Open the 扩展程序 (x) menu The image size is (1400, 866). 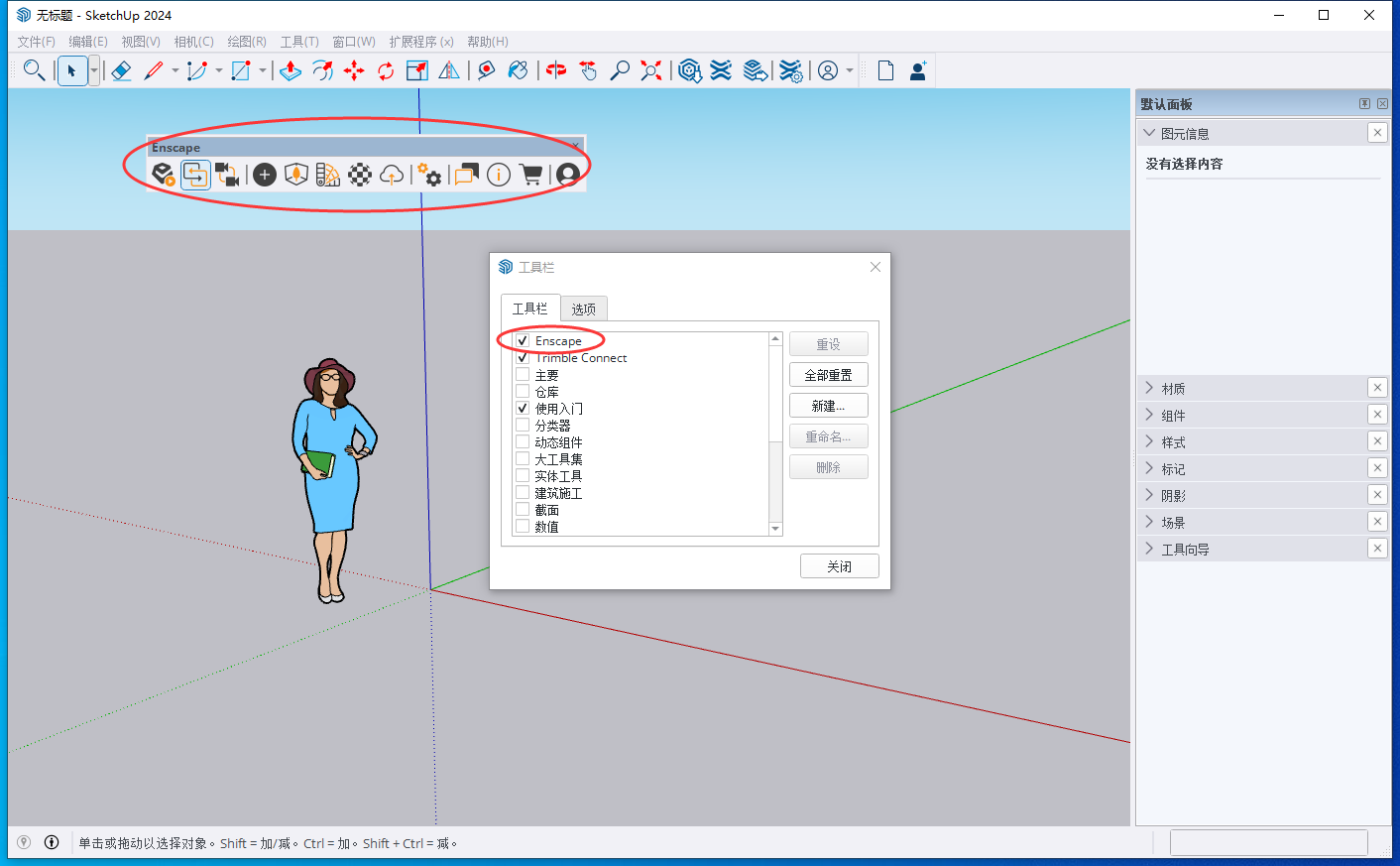tap(421, 42)
